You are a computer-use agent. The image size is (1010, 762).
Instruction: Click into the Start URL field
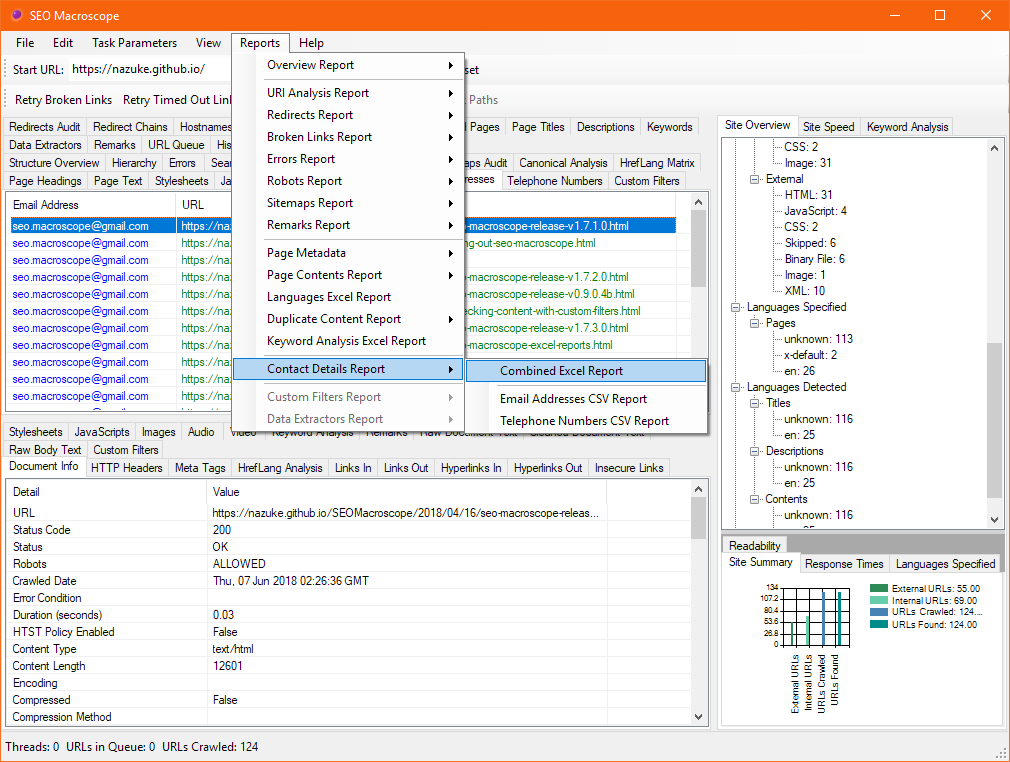pyautogui.click(x=151, y=69)
